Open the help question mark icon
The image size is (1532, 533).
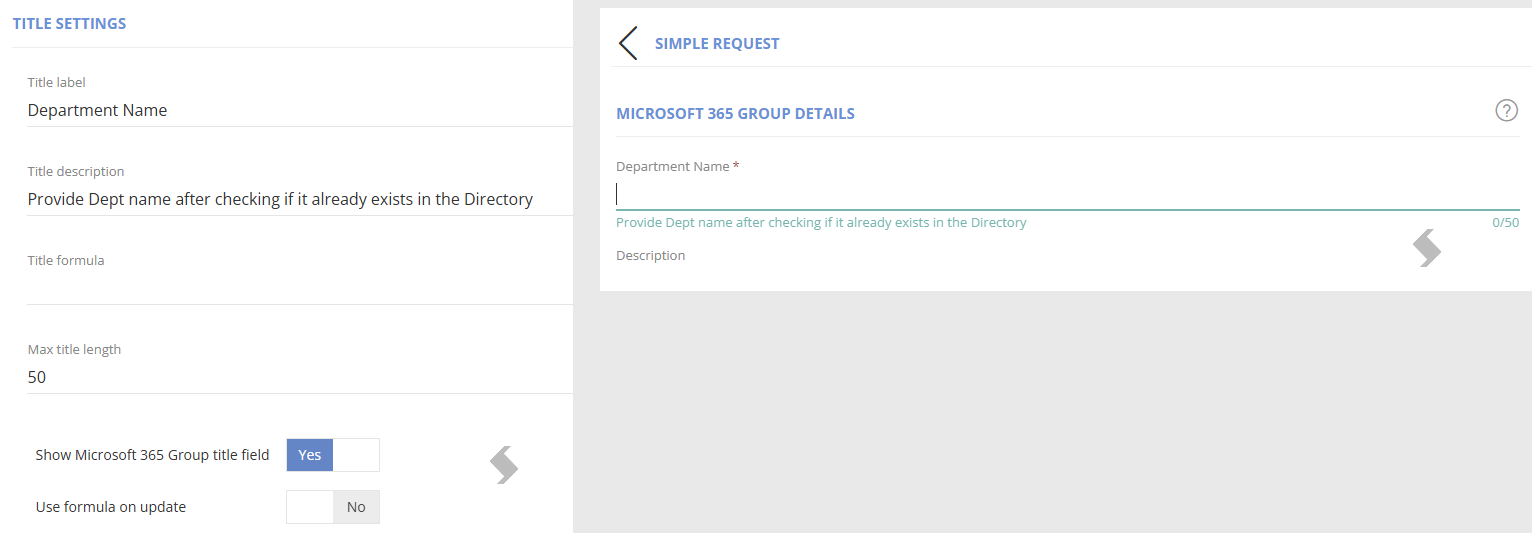[1506, 111]
